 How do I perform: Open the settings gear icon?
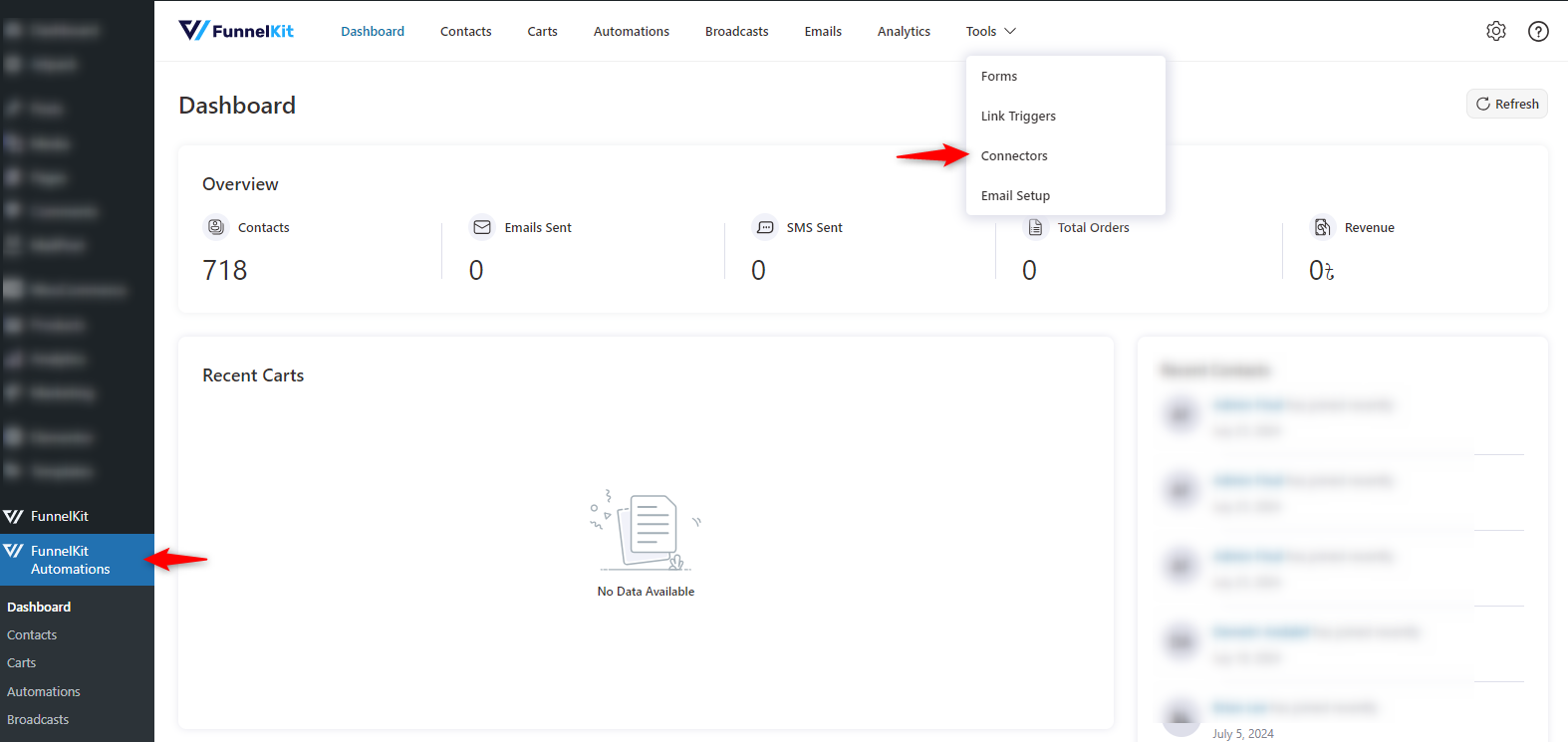point(1496,31)
